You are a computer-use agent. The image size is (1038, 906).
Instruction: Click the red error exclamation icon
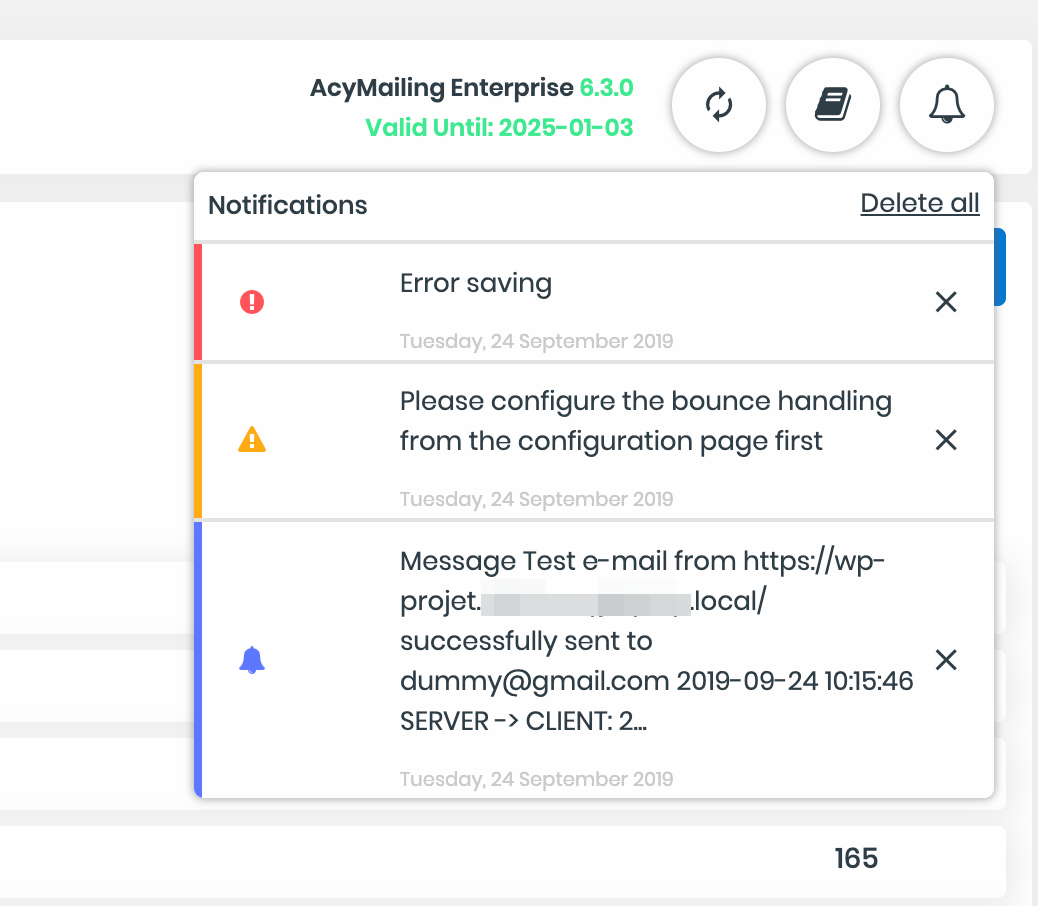point(252,302)
